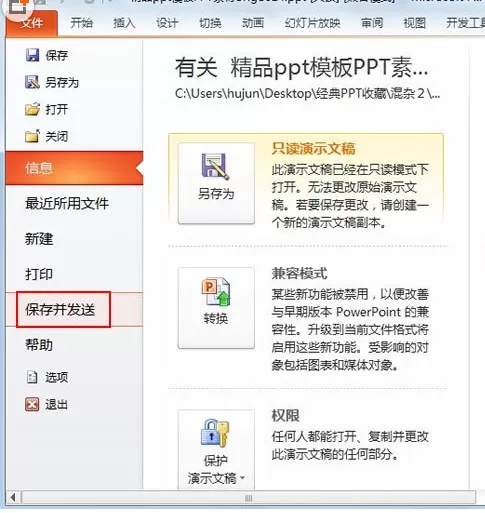Click the 只读演示文稿 heading

coord(313,149)
